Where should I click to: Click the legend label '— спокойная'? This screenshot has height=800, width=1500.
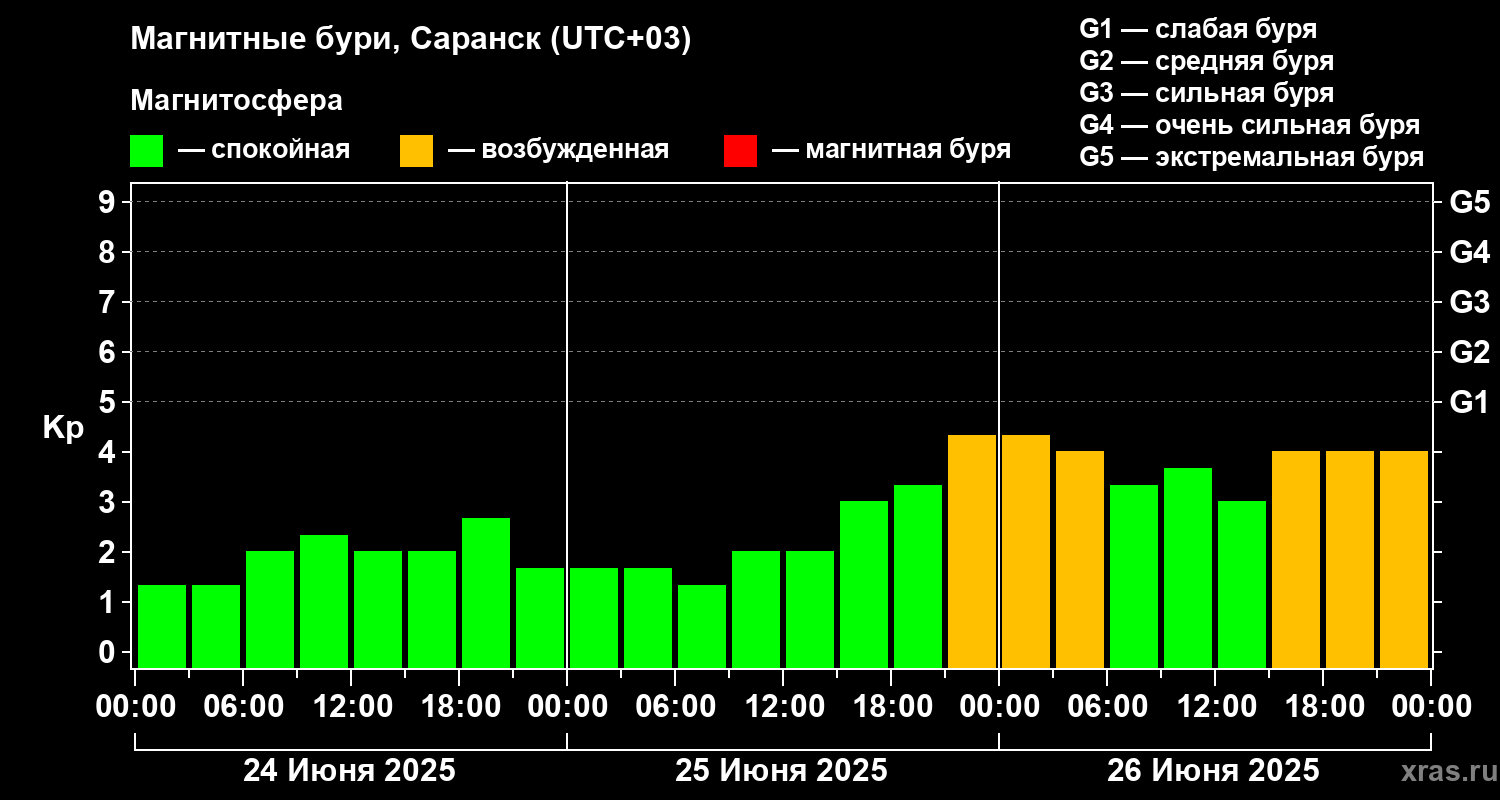point(264,150)
